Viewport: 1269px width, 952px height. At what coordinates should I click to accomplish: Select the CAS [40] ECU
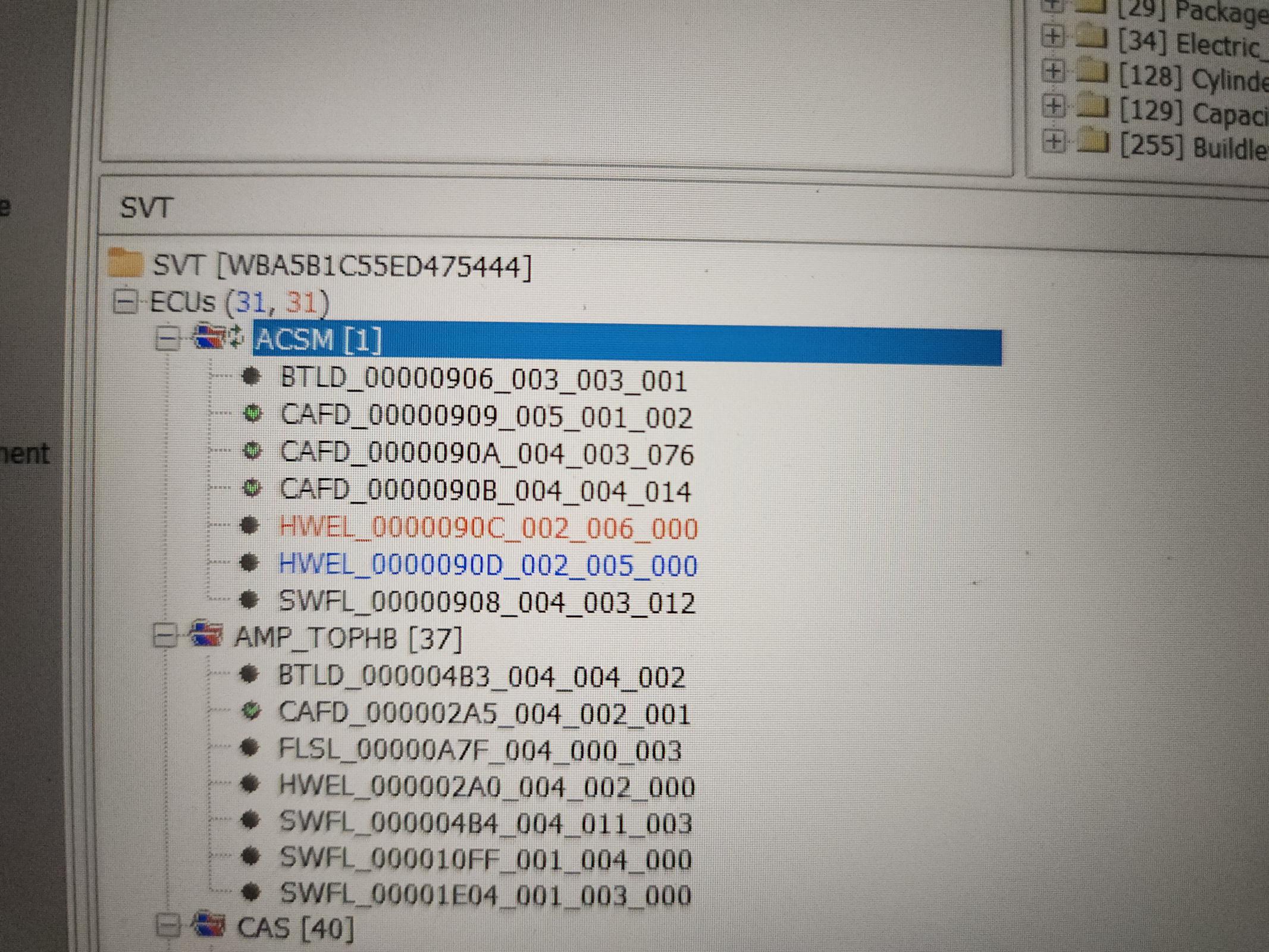(x=295, y=928)
